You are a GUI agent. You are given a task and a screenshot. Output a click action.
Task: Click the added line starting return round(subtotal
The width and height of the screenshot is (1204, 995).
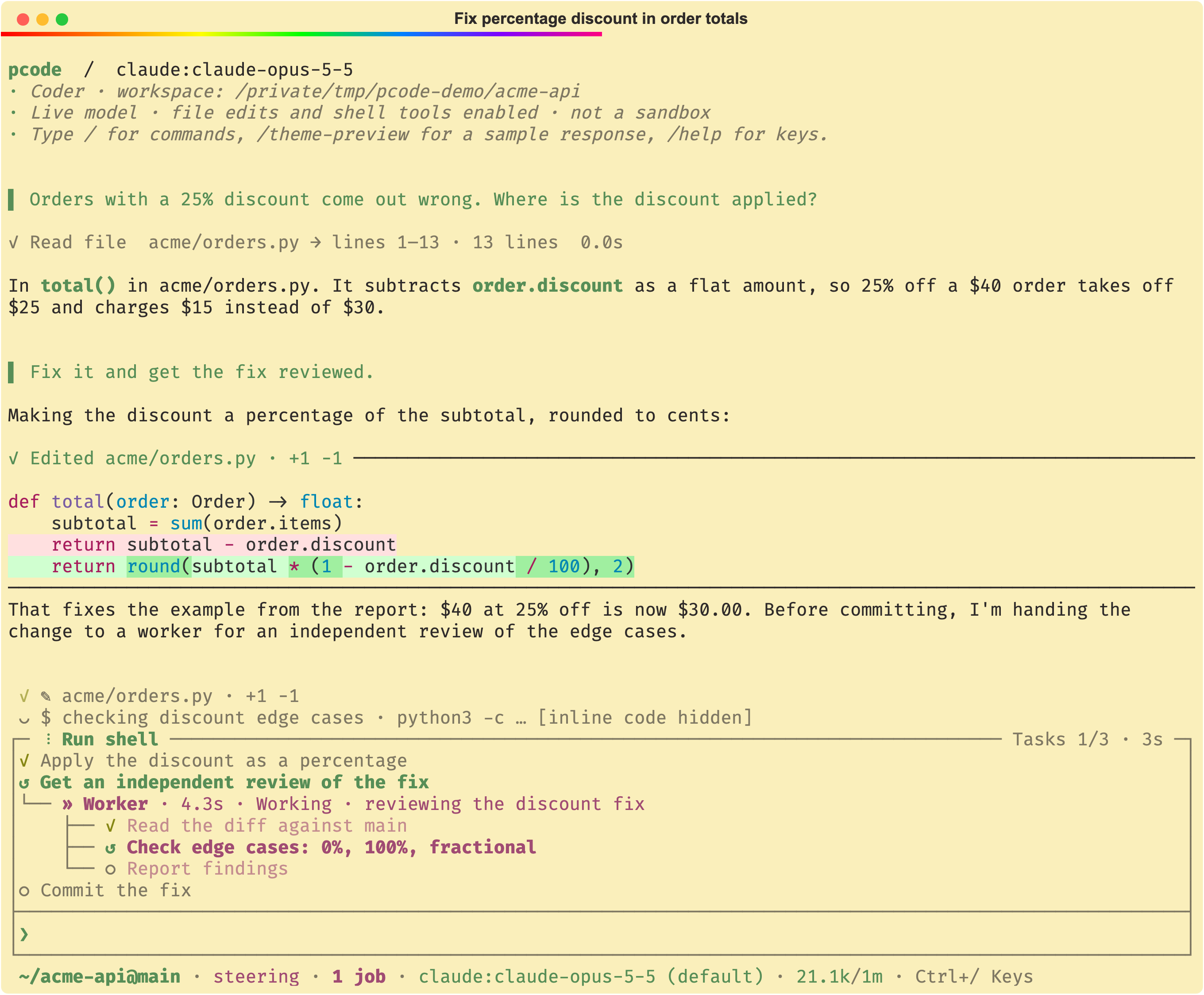click(321, 566)
